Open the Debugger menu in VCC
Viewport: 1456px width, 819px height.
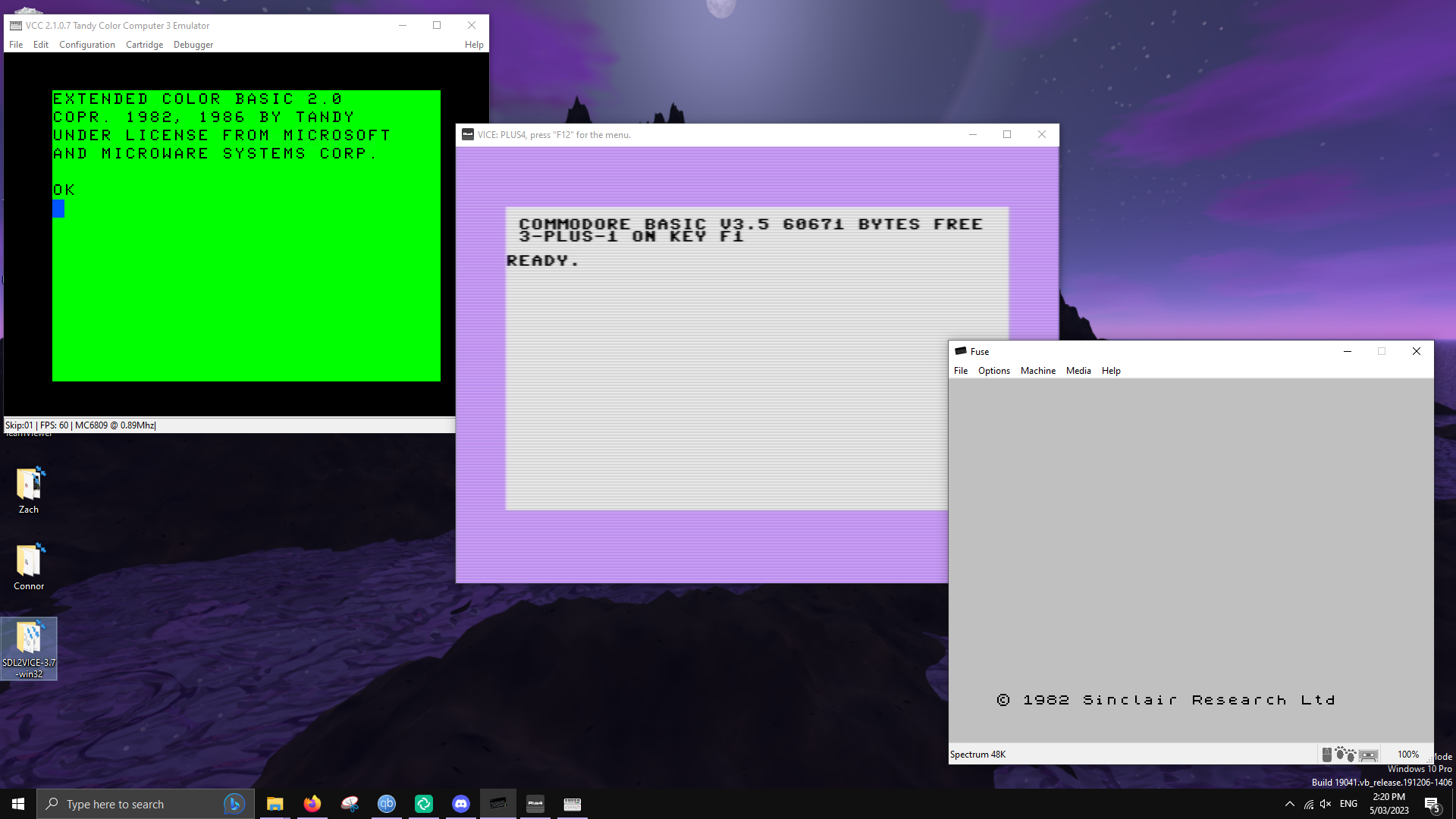coord(193,45)
